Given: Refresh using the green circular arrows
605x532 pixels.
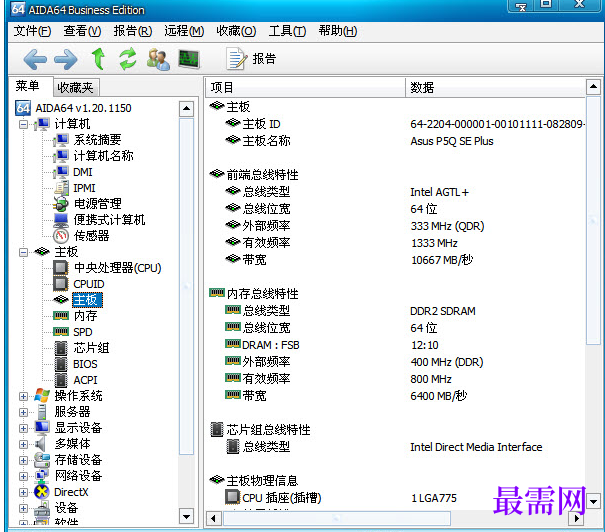Looking at the screenshot, I should point(128,59).
